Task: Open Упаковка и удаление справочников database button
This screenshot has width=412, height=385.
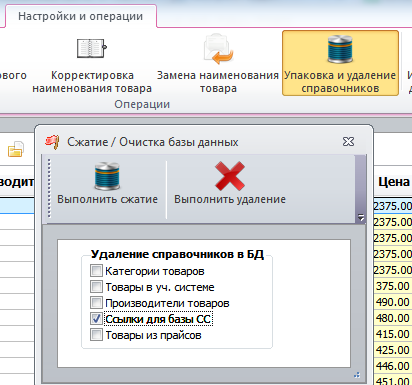Action: (340, 63)
